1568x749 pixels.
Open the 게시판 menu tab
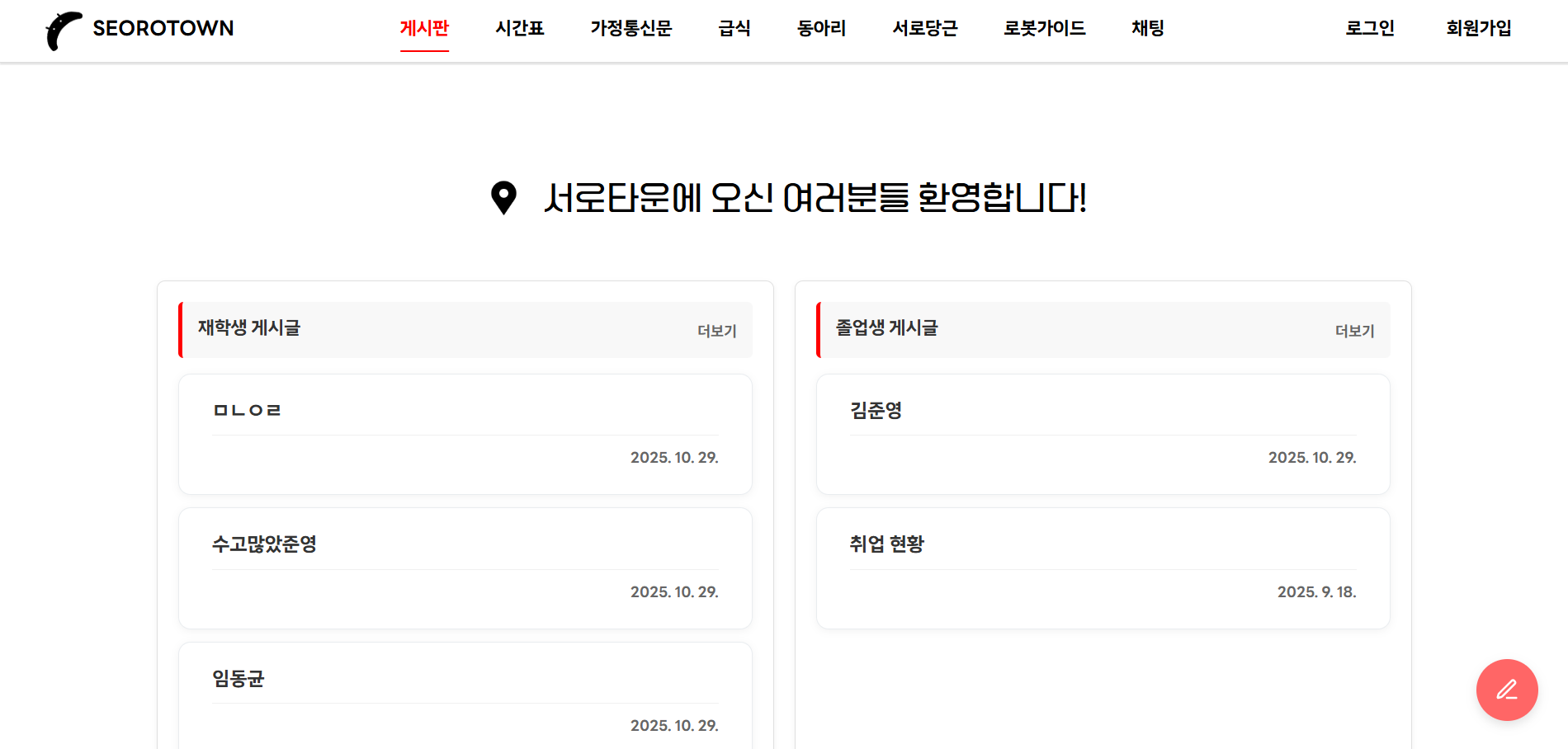click(424, 29)
